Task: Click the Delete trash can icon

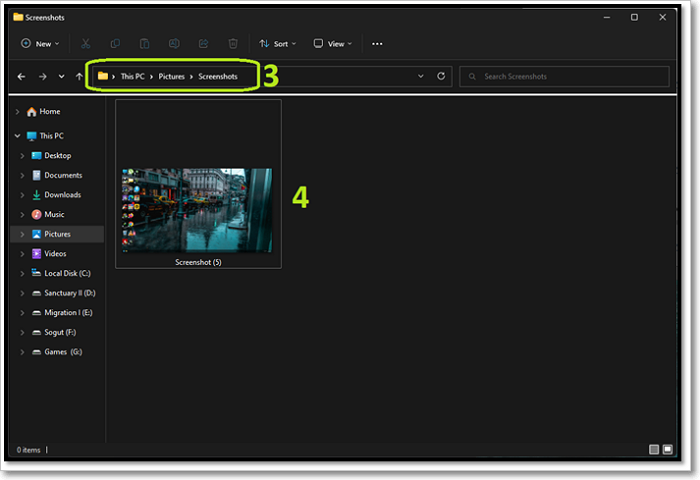Action: (x=233, y=44)
